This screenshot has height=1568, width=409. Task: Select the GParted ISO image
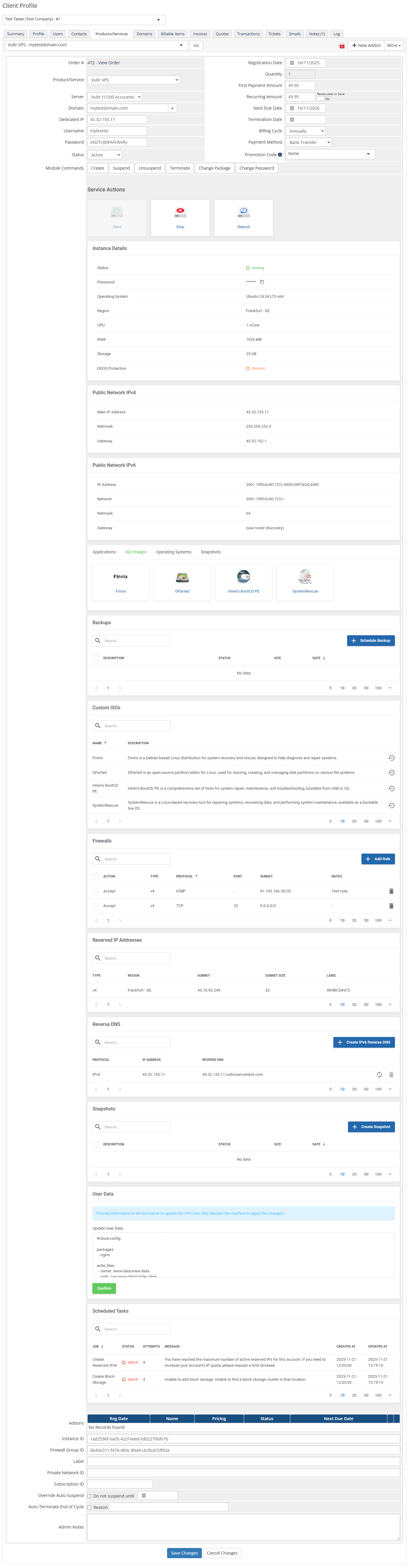pos(182,582)
